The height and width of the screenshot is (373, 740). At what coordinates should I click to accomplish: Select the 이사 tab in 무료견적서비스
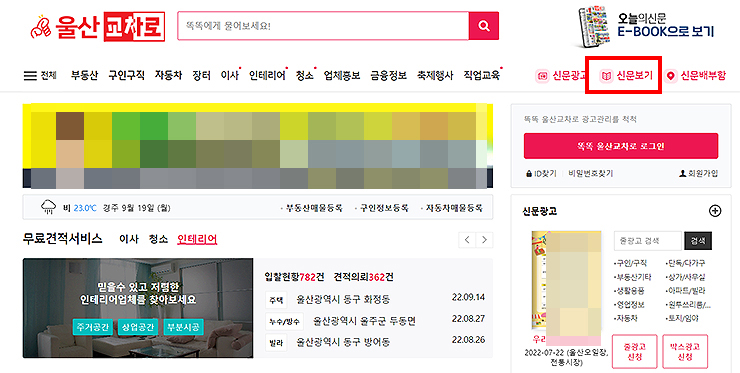[129, 239]
